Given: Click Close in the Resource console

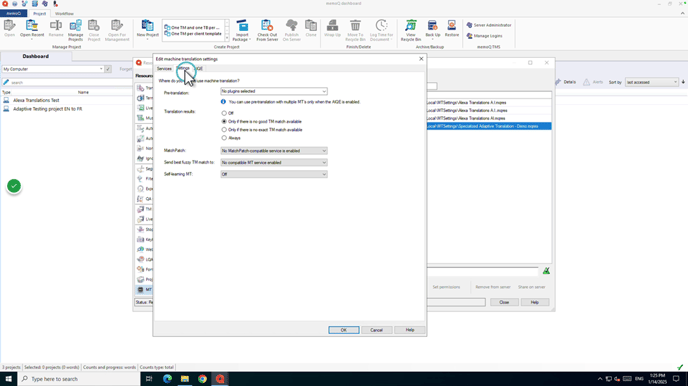Looking at the screenshot, I should (504, 302).
